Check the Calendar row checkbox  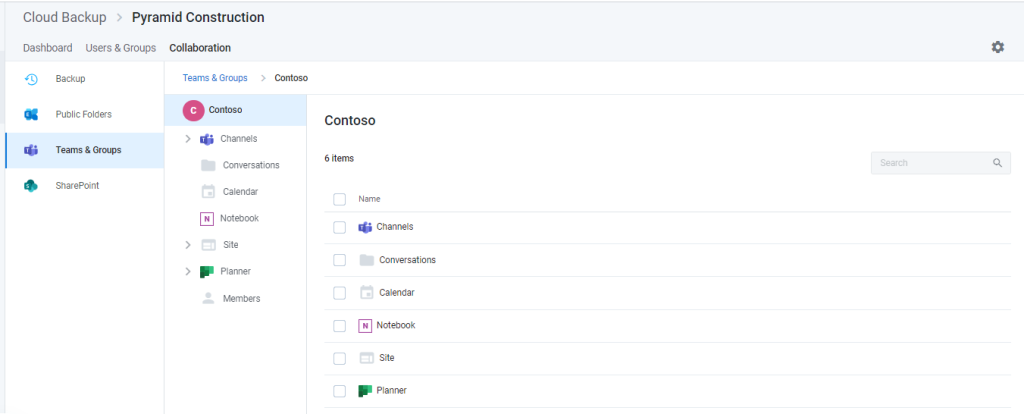click(340, 293)
